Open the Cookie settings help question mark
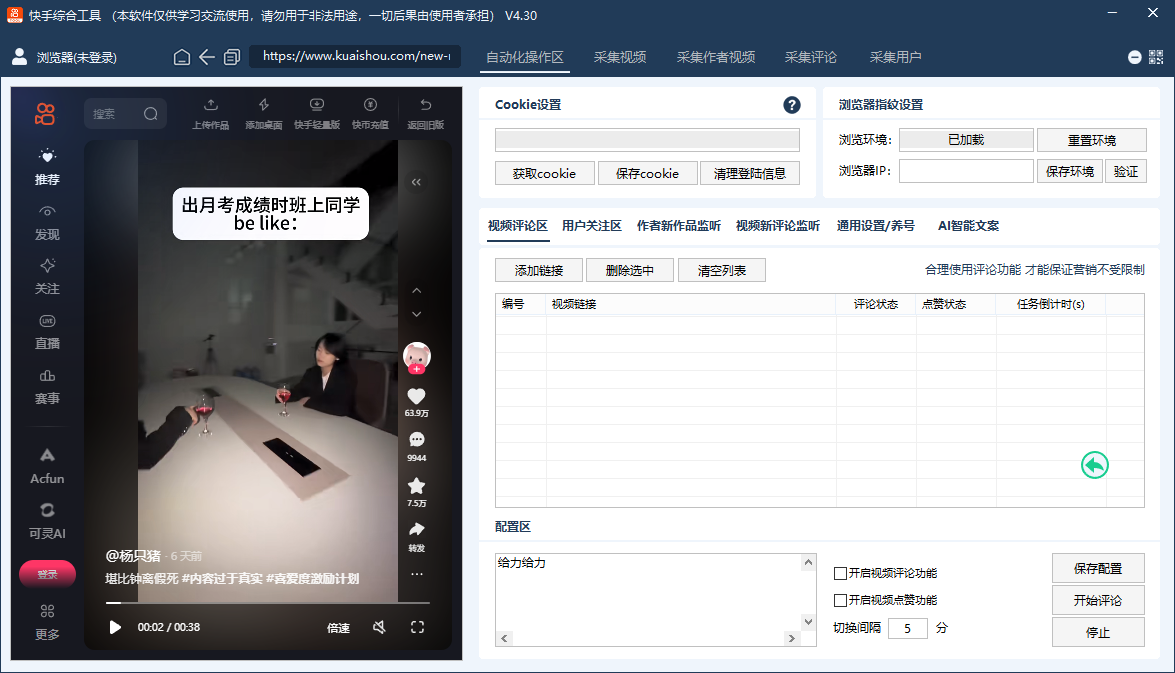 pyautogui.click(x=791, y=105)
